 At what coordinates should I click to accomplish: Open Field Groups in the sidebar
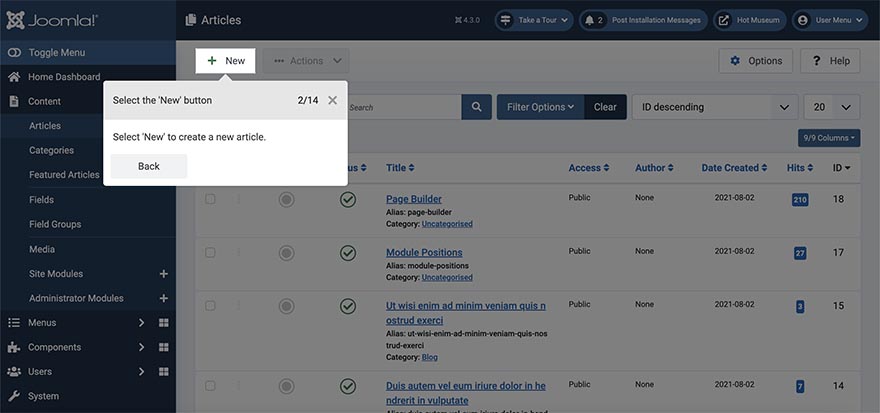click(55, 224)
